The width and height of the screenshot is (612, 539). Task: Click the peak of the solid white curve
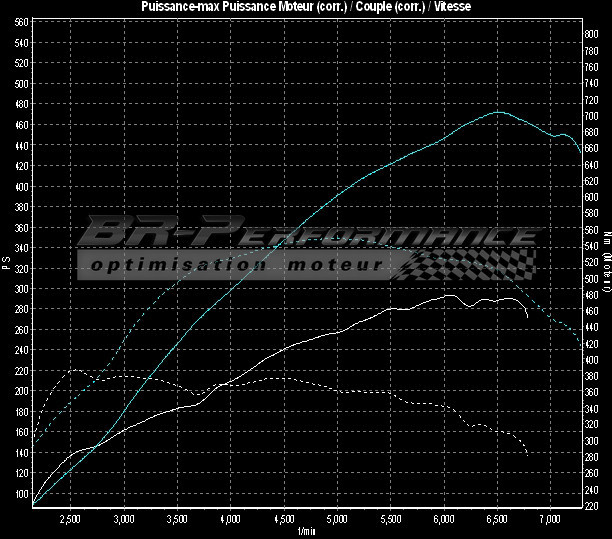(451, 296)
